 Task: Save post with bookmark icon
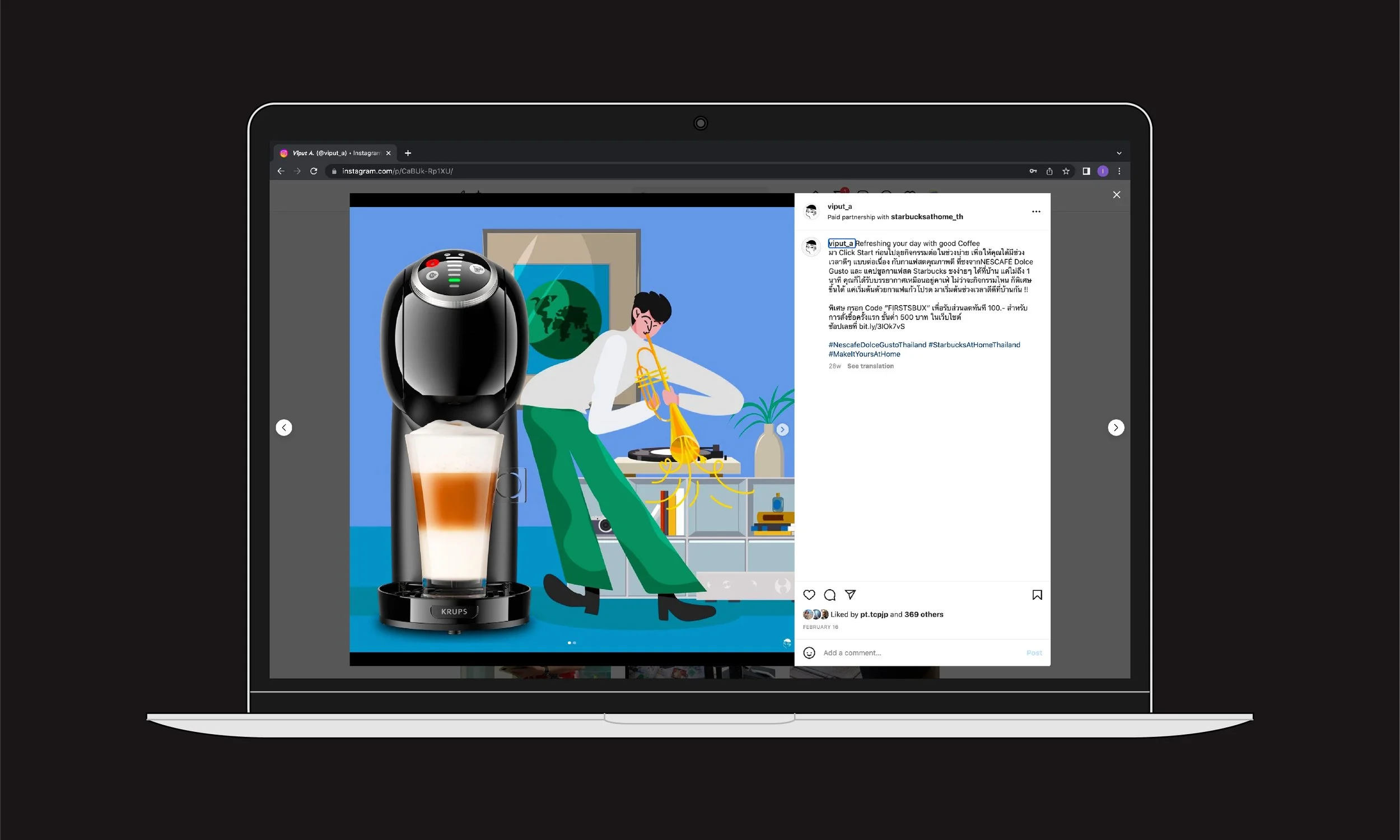point(1037,595)
